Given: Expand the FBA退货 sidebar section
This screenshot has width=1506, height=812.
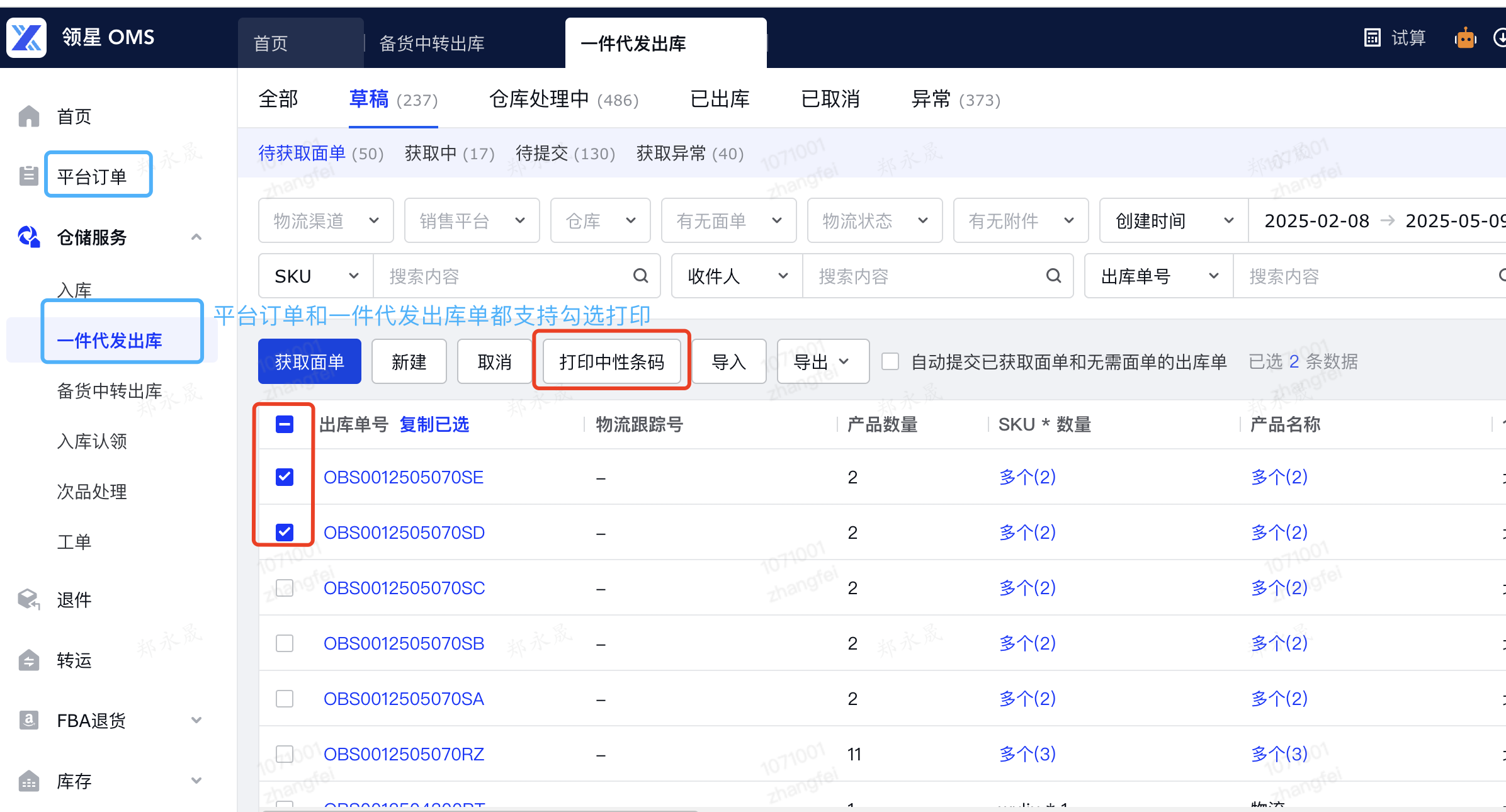Looking at the screenshot, I should pos(196,720).
